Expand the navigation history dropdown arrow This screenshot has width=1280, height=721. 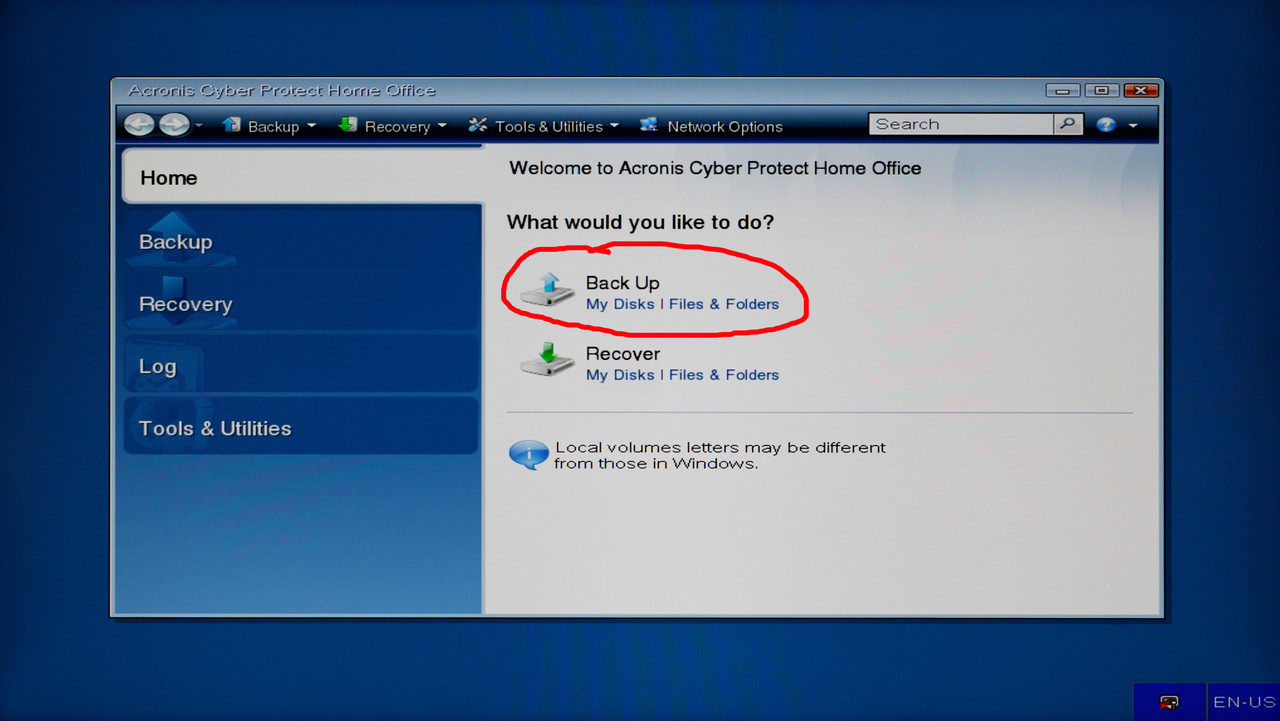coord(198,126)
